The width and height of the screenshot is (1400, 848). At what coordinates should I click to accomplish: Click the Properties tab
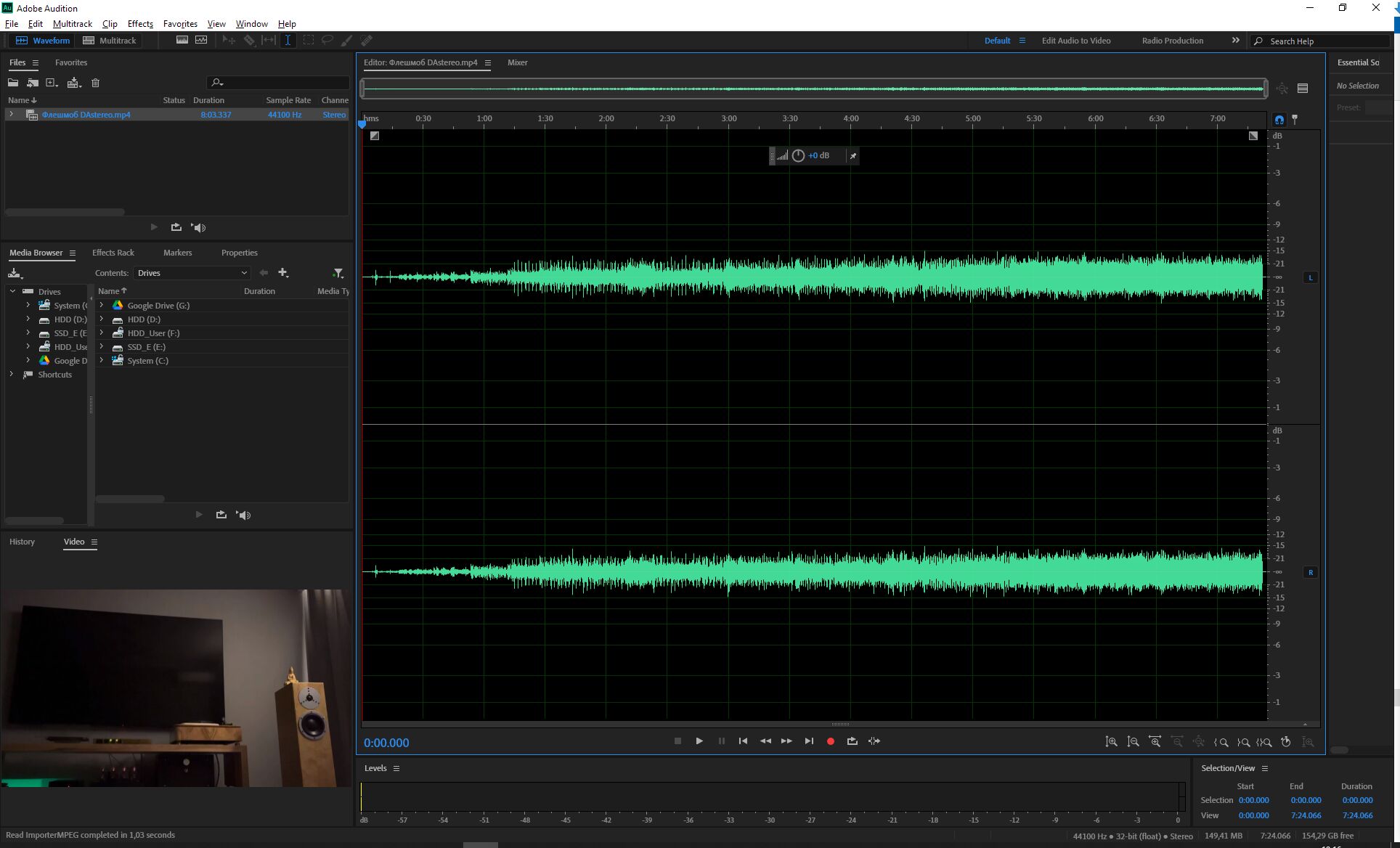[x=240, y=253]
